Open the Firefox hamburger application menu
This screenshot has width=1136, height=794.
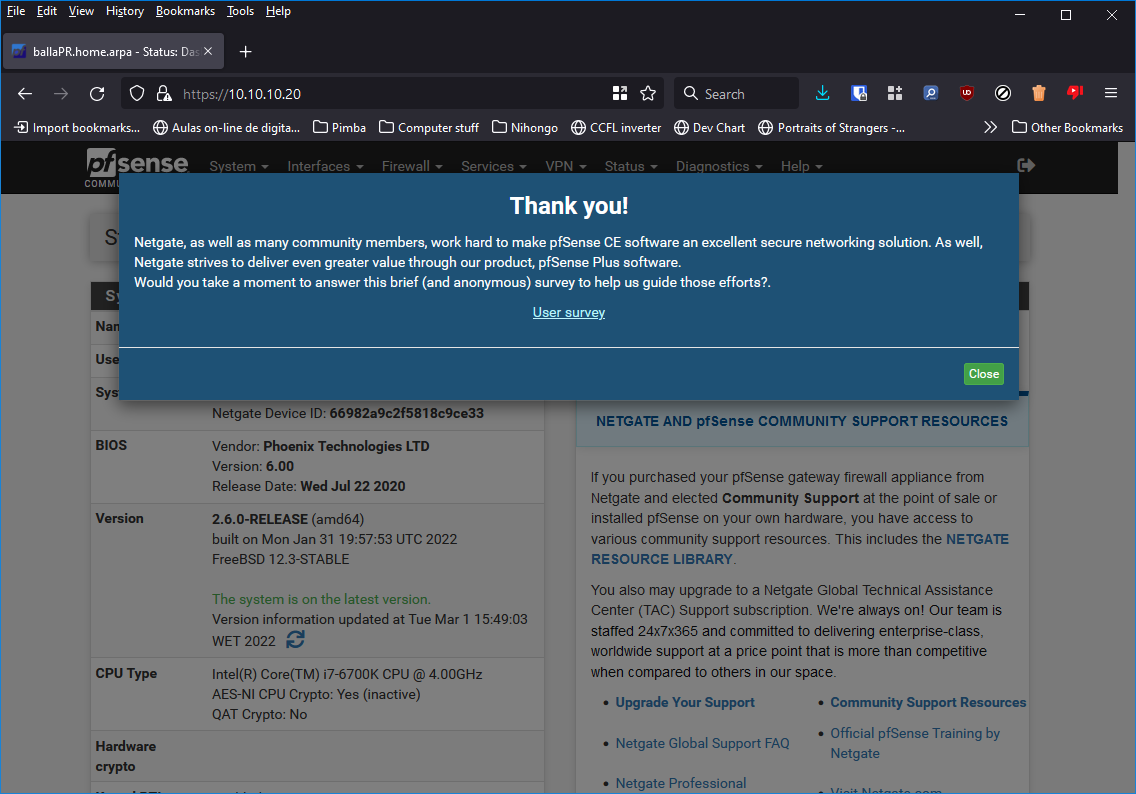tap(1110, 93)
